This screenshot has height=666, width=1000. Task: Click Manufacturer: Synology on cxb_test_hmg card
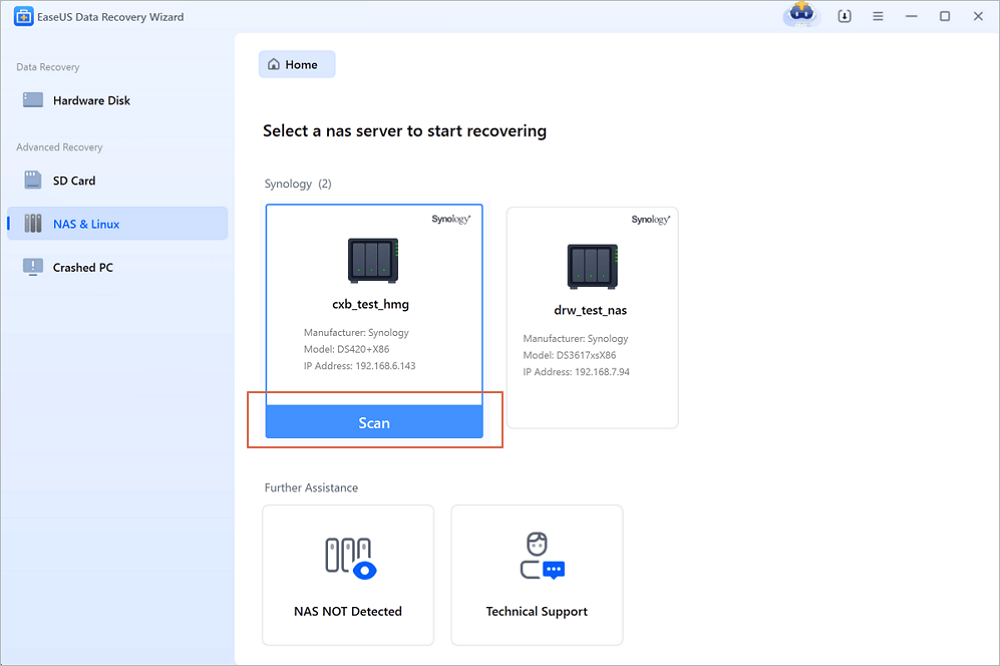pyautogui.click(x=357, y=333)
